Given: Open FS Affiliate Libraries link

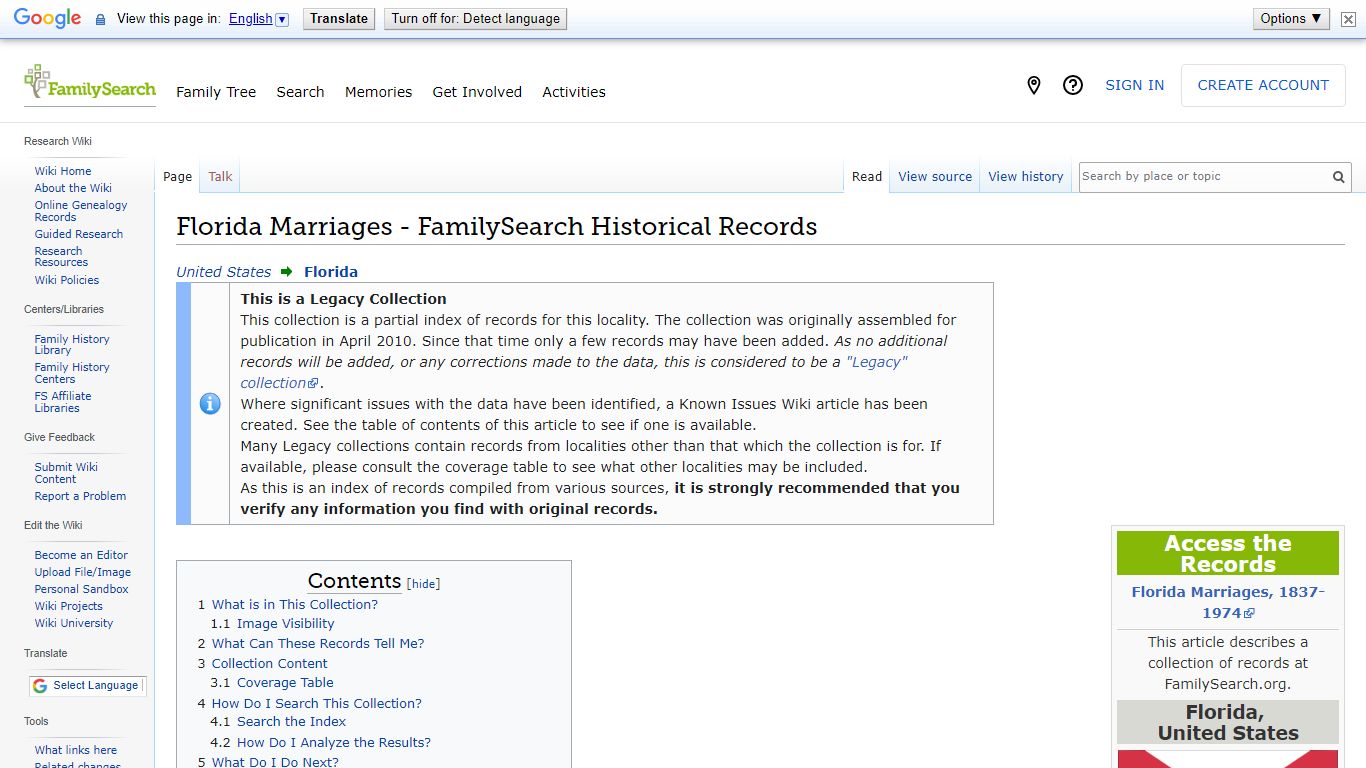Looking at the screenshot, I should pyautogui.click(x=63, y=402).
